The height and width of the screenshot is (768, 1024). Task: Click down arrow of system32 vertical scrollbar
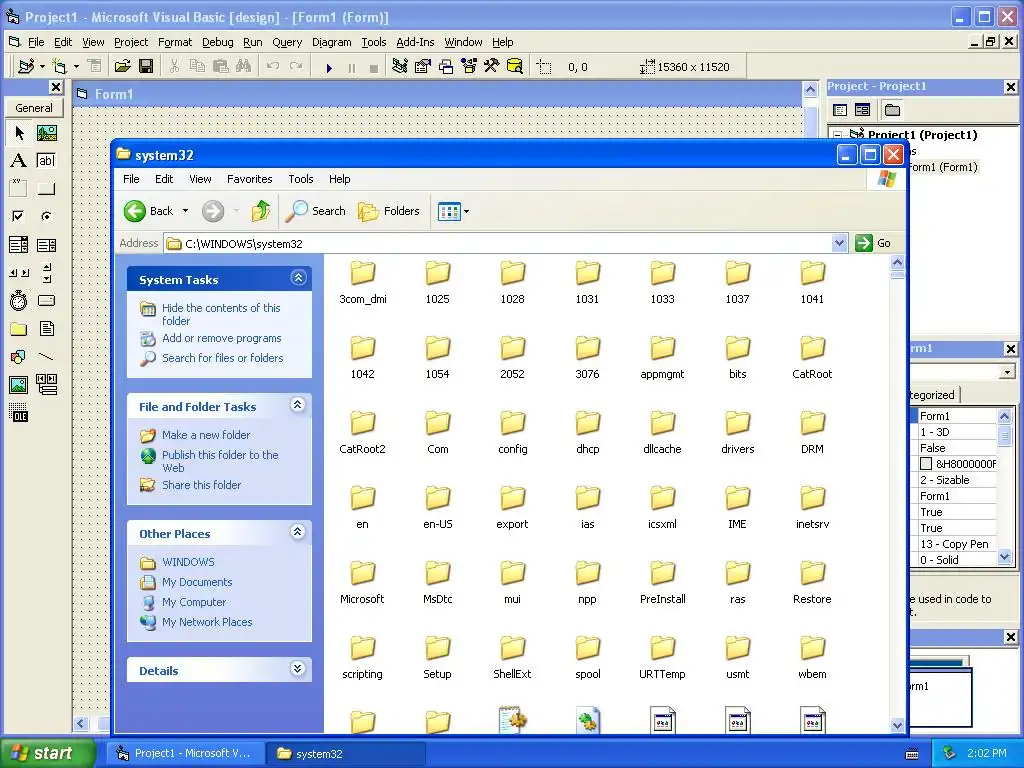coord(897,725)
